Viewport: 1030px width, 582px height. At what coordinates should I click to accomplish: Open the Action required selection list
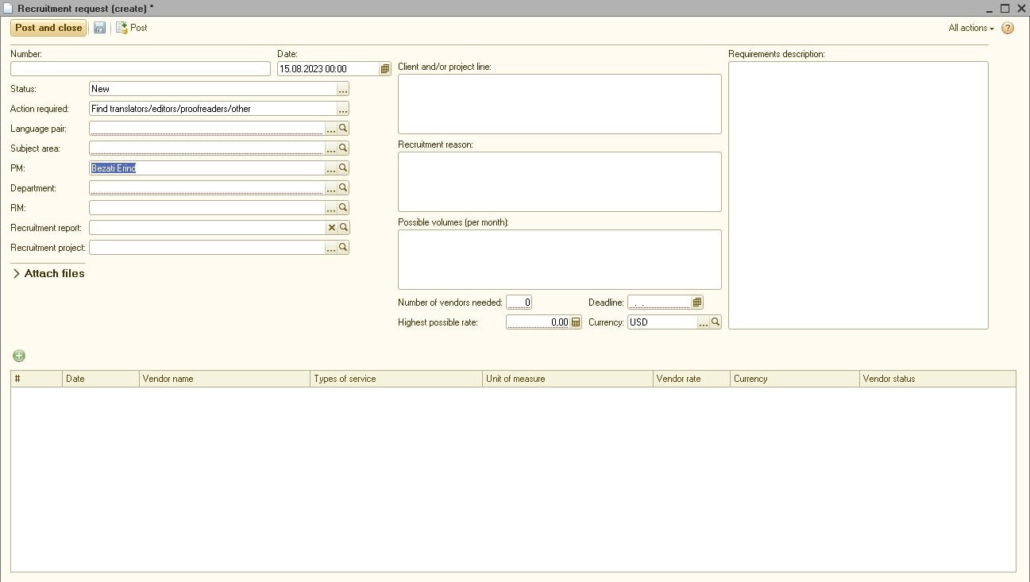[343, 109]
